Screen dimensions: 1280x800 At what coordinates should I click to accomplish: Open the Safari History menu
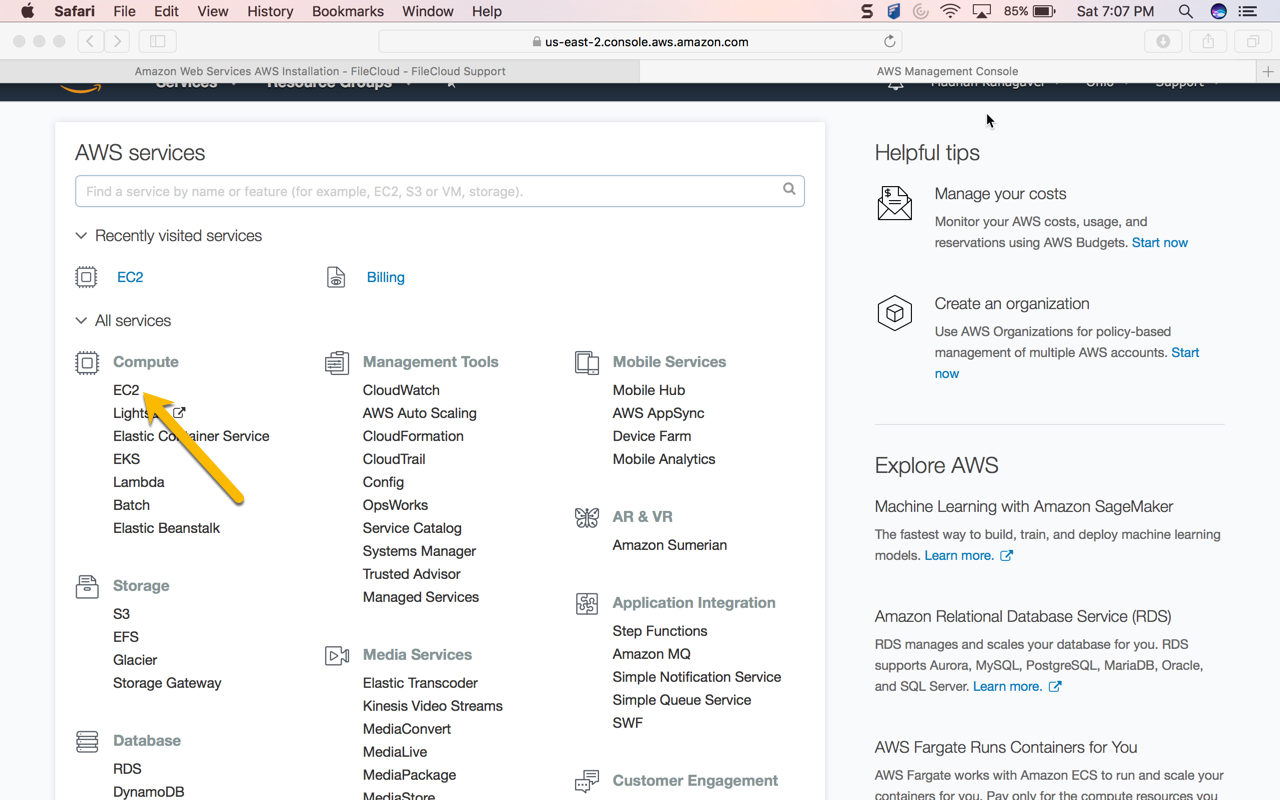269,11
